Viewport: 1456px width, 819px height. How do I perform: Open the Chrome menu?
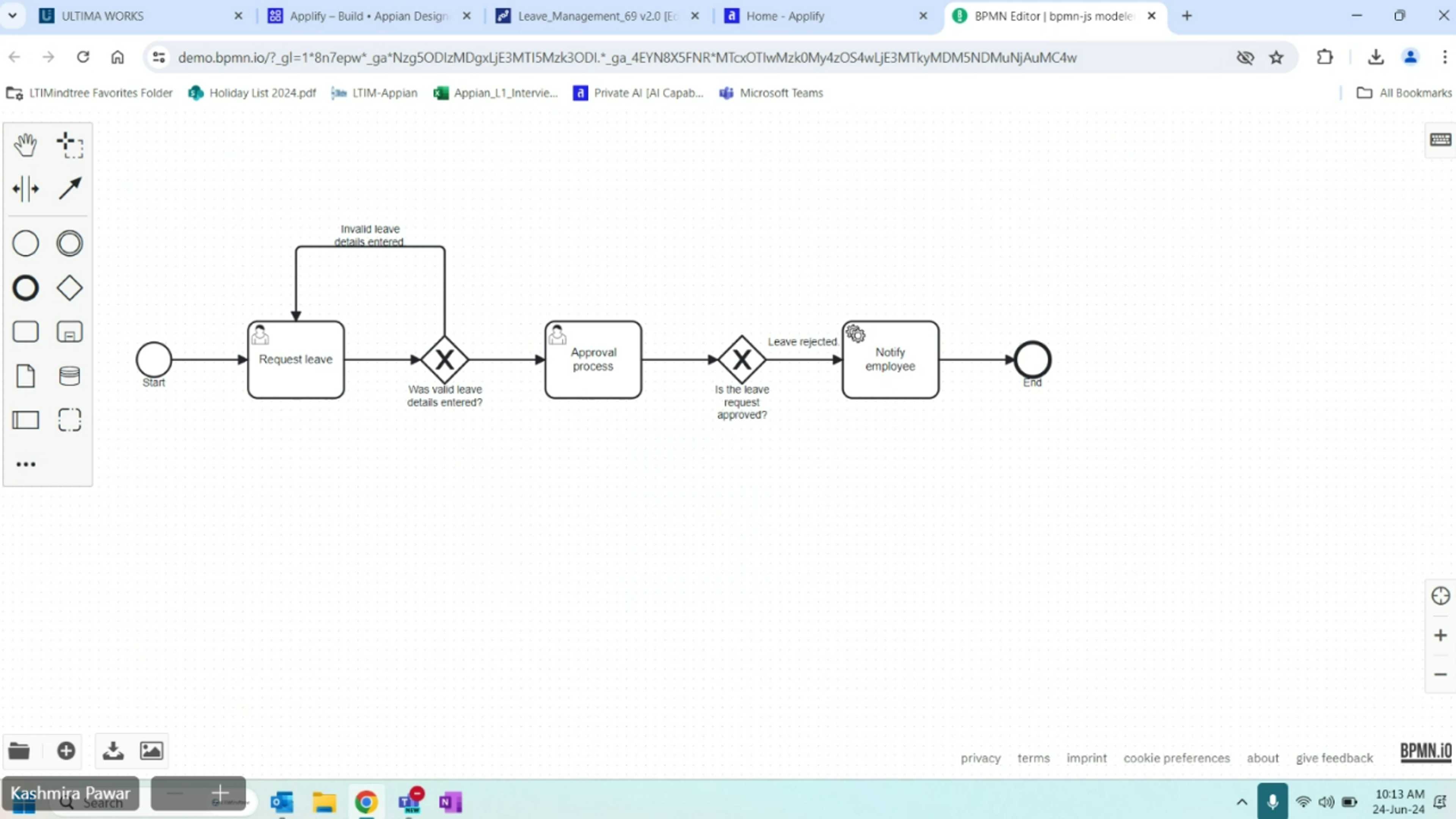pos(1445,57)
